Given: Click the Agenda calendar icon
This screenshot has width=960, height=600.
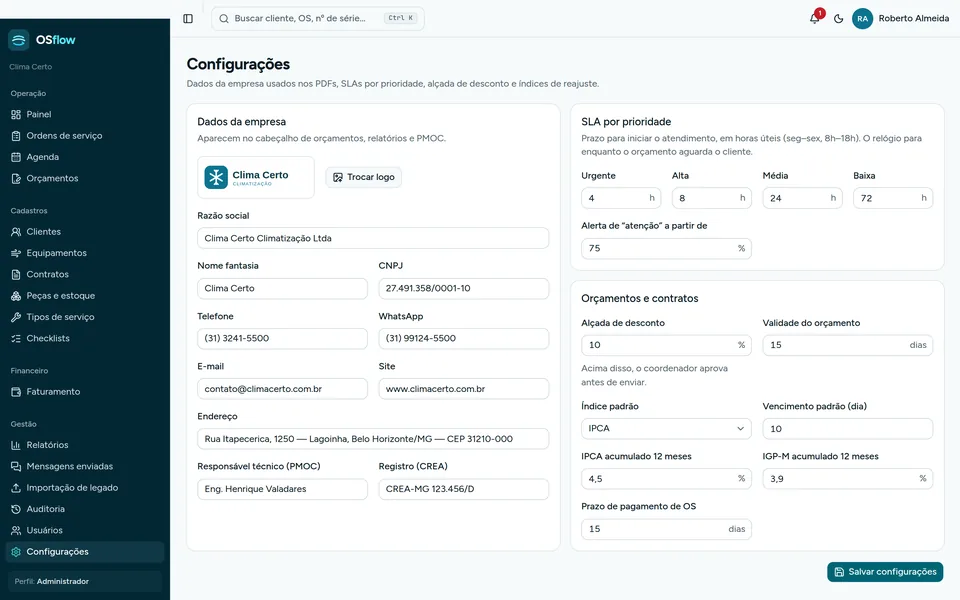Looking at the screenshot, I should click(16, 157).
